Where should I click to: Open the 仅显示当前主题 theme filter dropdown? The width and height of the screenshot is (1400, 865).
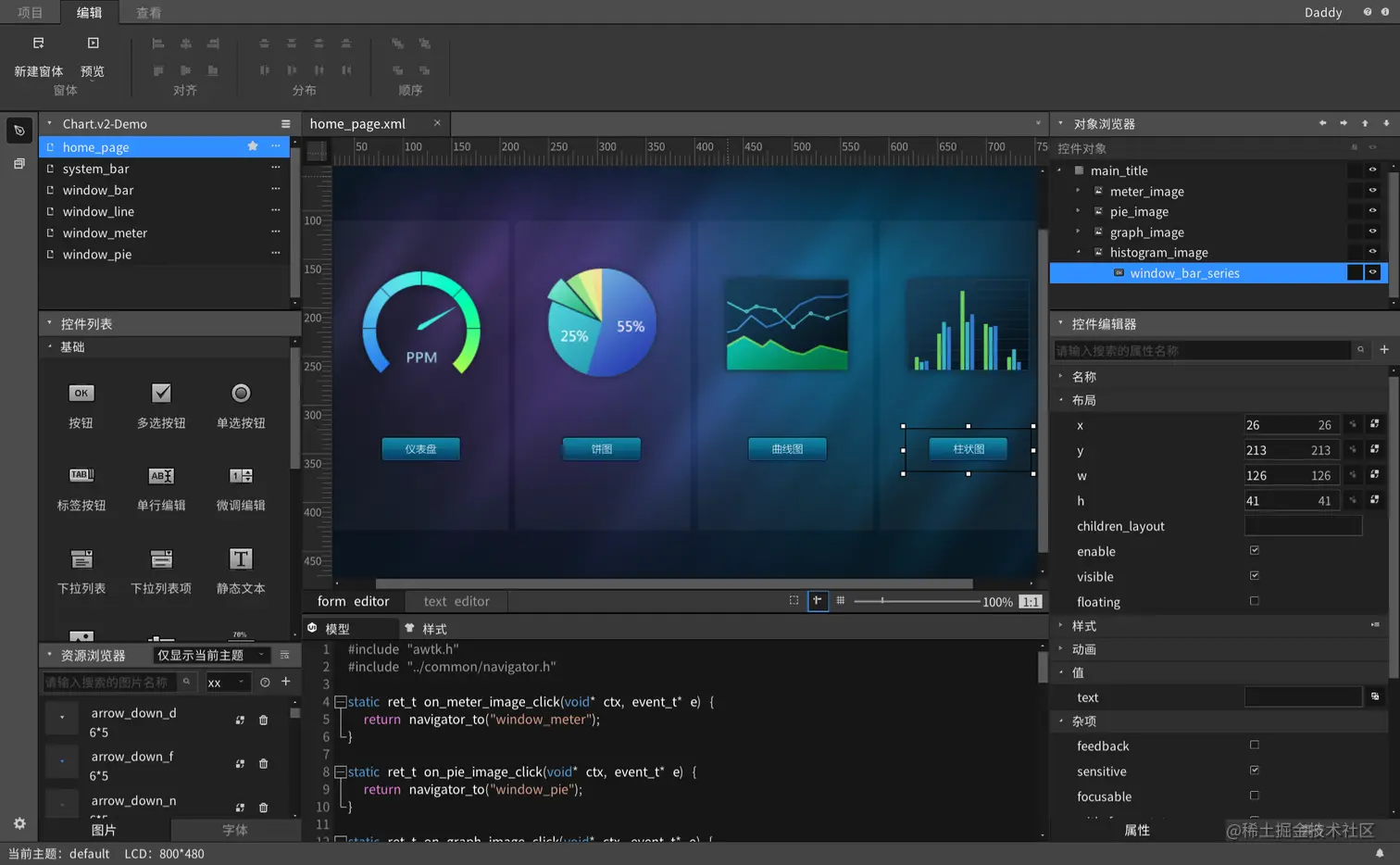pos(212,655)
